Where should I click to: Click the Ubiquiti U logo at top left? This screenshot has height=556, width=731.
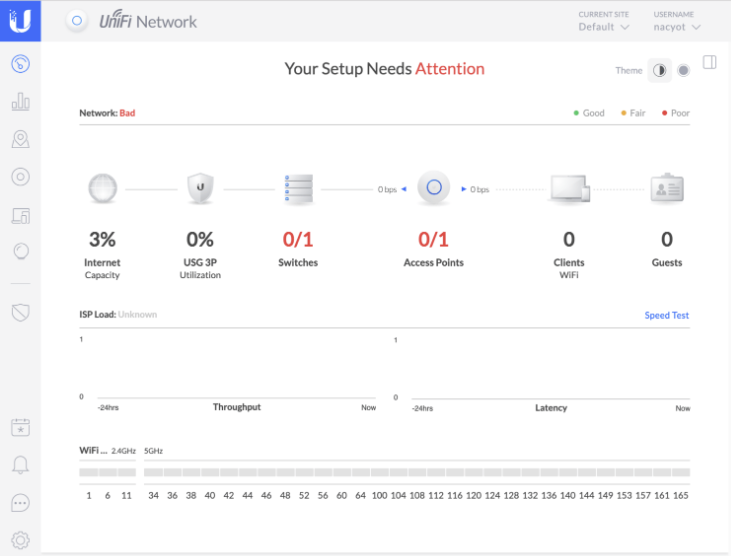20,21
